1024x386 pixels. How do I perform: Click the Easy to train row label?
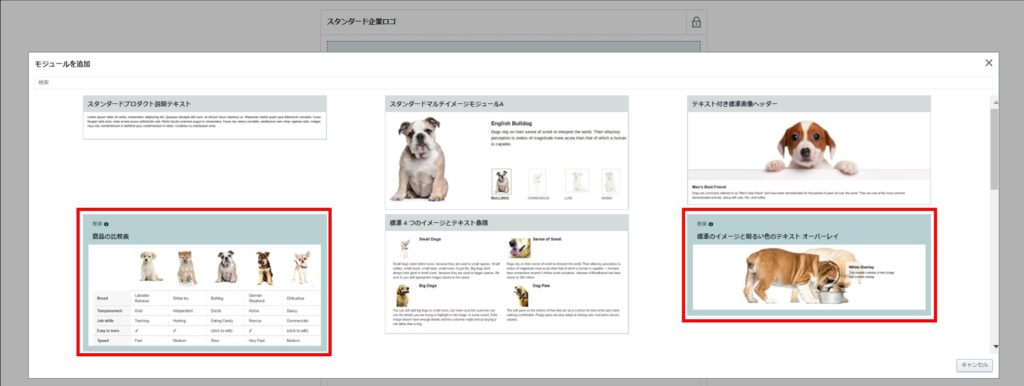(x=108, y=330)
